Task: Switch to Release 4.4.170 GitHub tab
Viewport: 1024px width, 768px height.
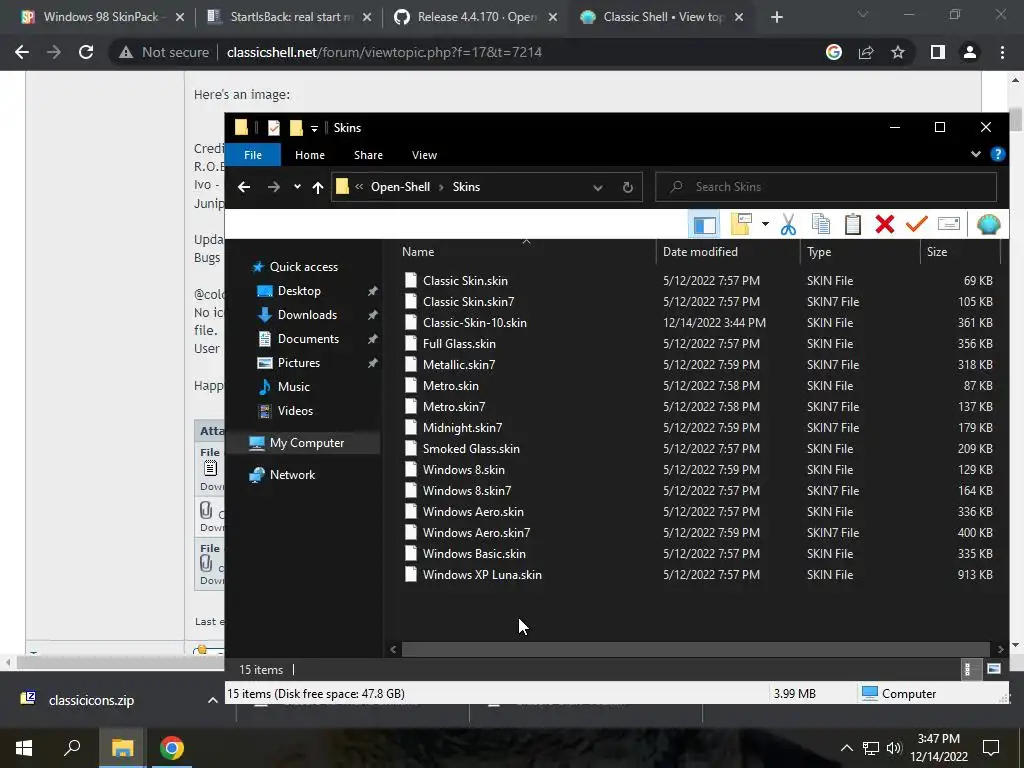Action: [475, 17]
